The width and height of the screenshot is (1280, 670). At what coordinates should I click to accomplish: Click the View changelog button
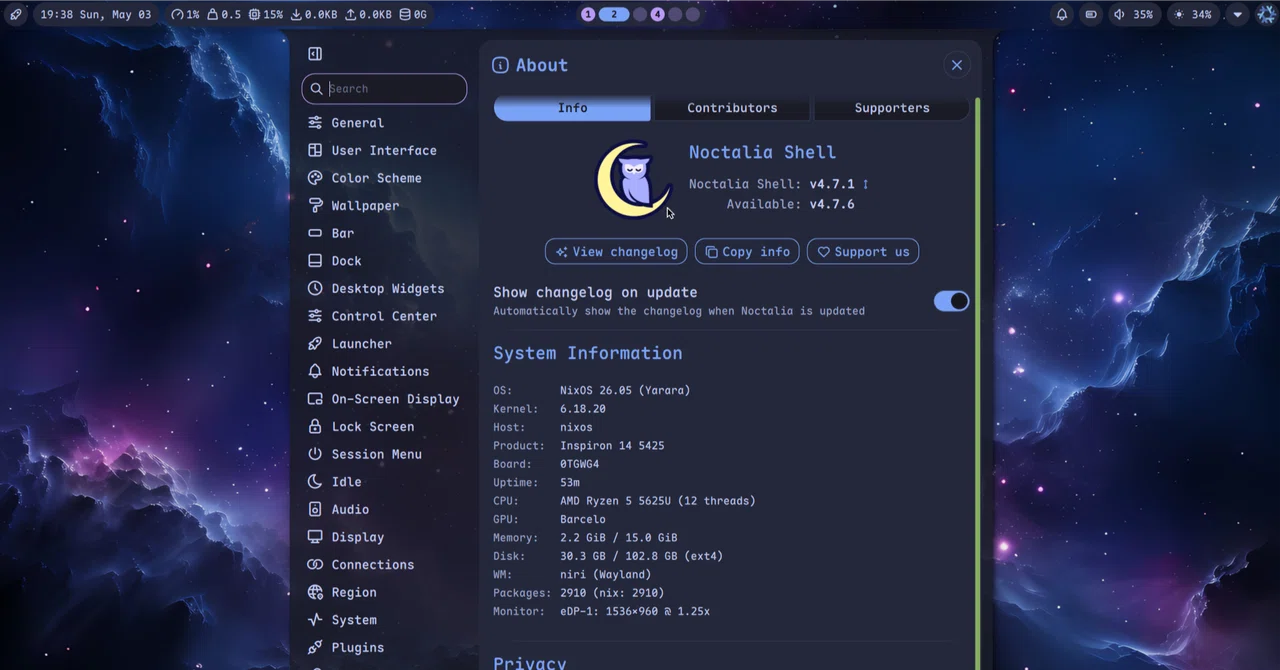click(x=616, y=252)
